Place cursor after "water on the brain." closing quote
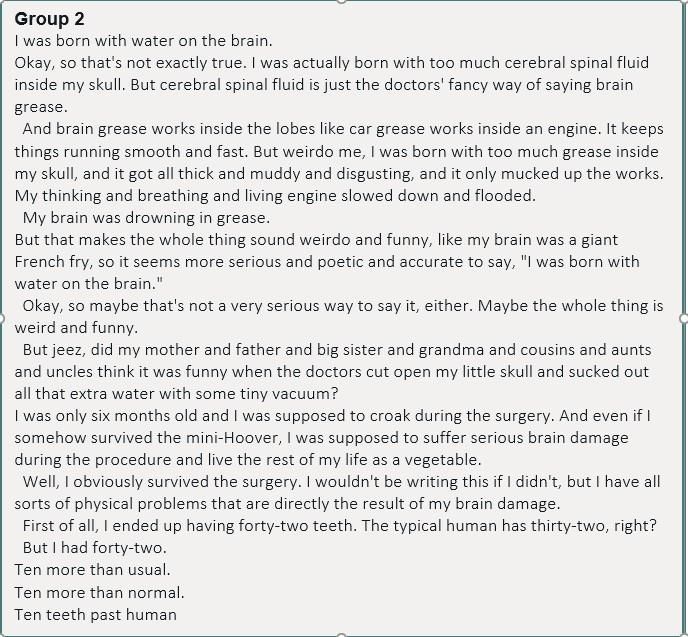 tap(162, 284)
